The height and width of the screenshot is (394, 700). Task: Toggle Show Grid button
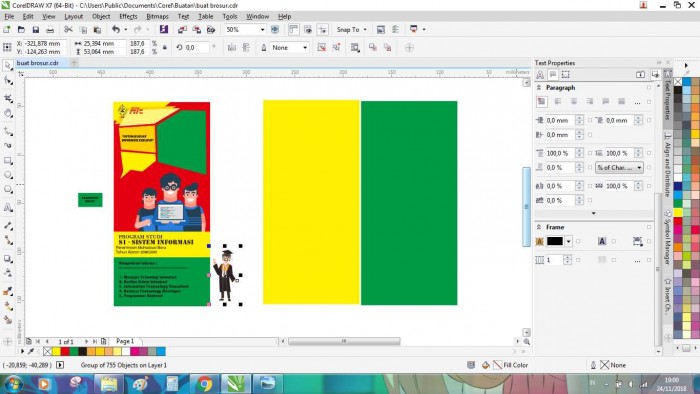(308, 29)
